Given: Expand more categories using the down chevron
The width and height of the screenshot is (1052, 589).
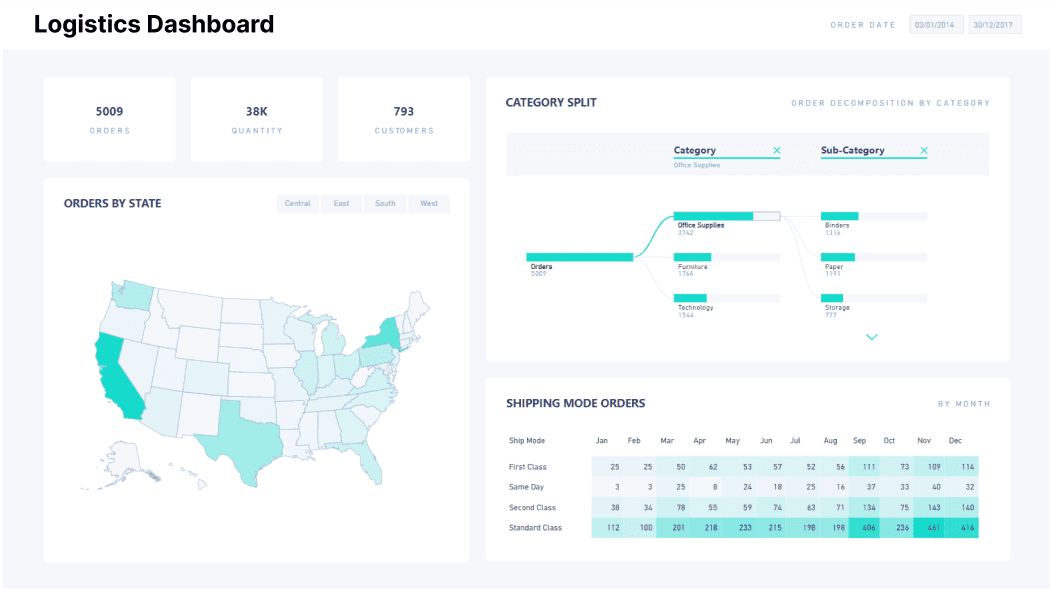Looking at the screenshot, I should [x=871, y=337].
